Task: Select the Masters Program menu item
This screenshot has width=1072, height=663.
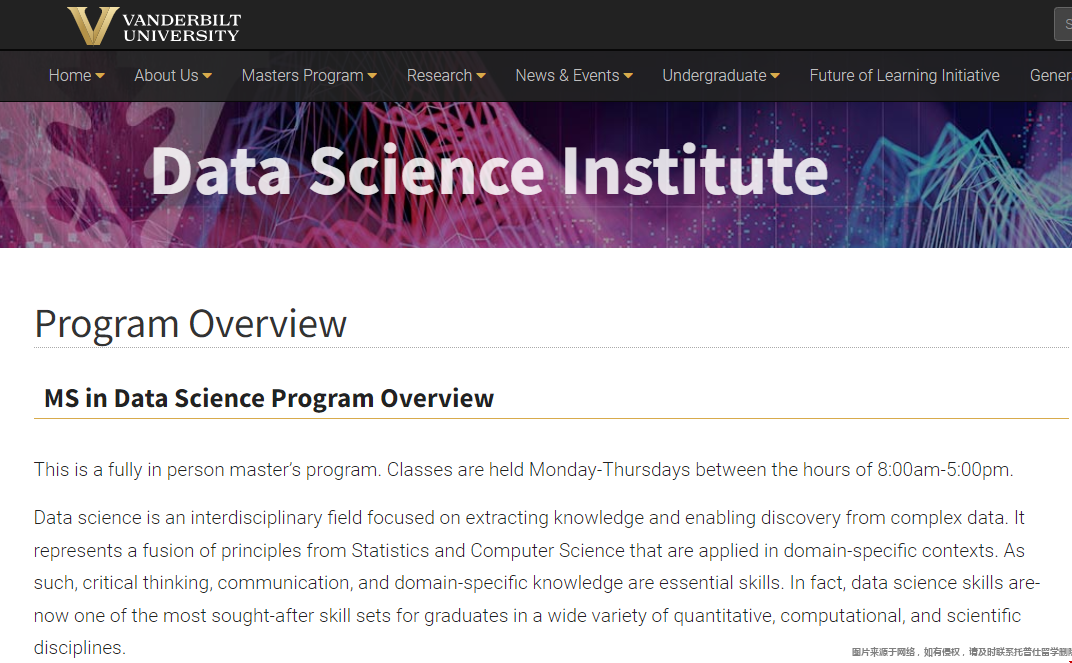Action: tap(302, 75)
